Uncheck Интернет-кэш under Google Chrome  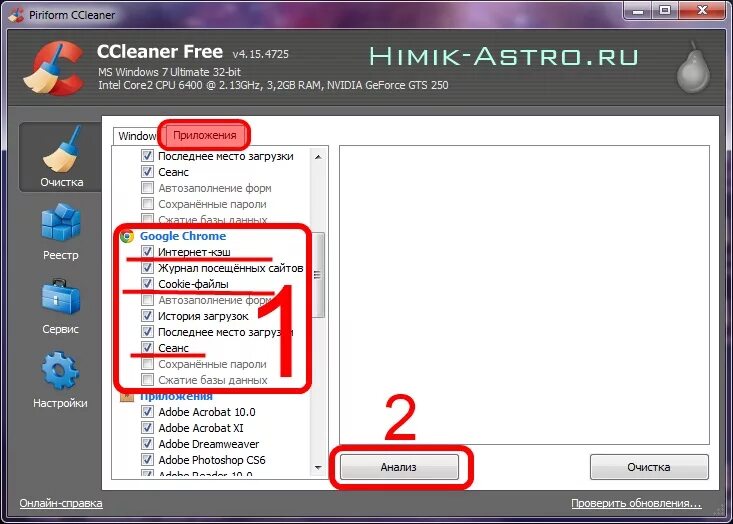147,252
